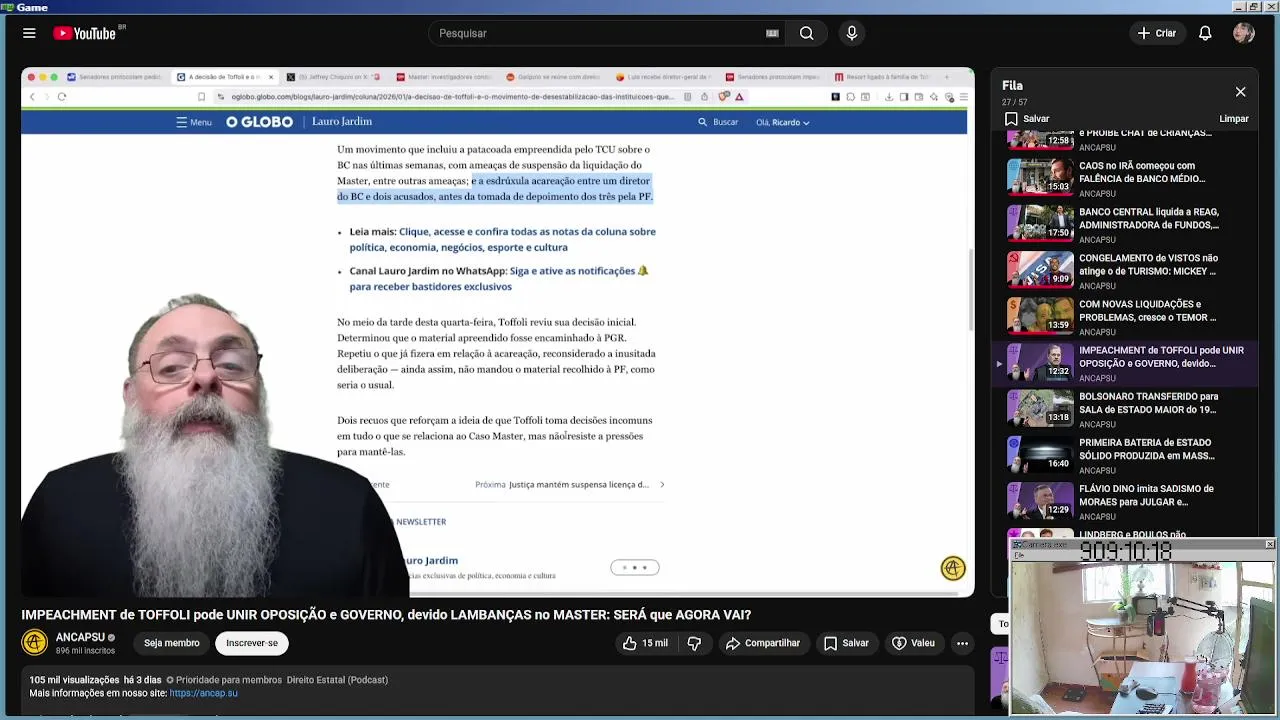The image size is (1280, 720).
Task: Clear the queue with Limpar
Action: 1234,119
